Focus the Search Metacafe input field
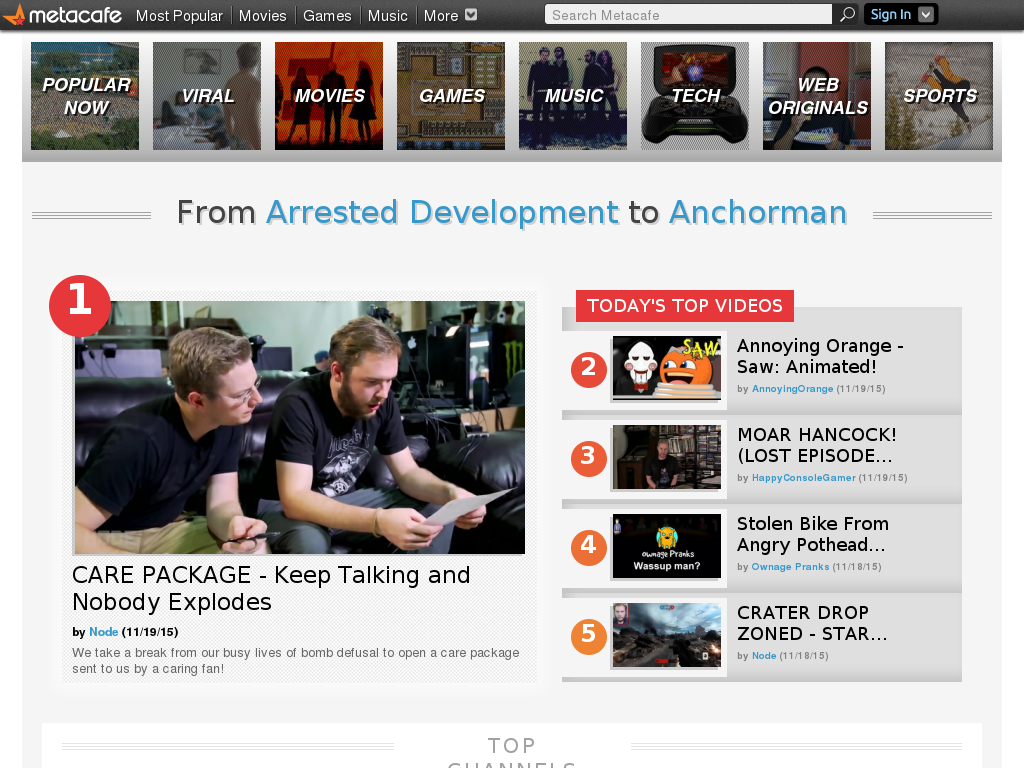Image resolution: width=1024 pixels, height=768 pixels. click(x=688, y=14)
